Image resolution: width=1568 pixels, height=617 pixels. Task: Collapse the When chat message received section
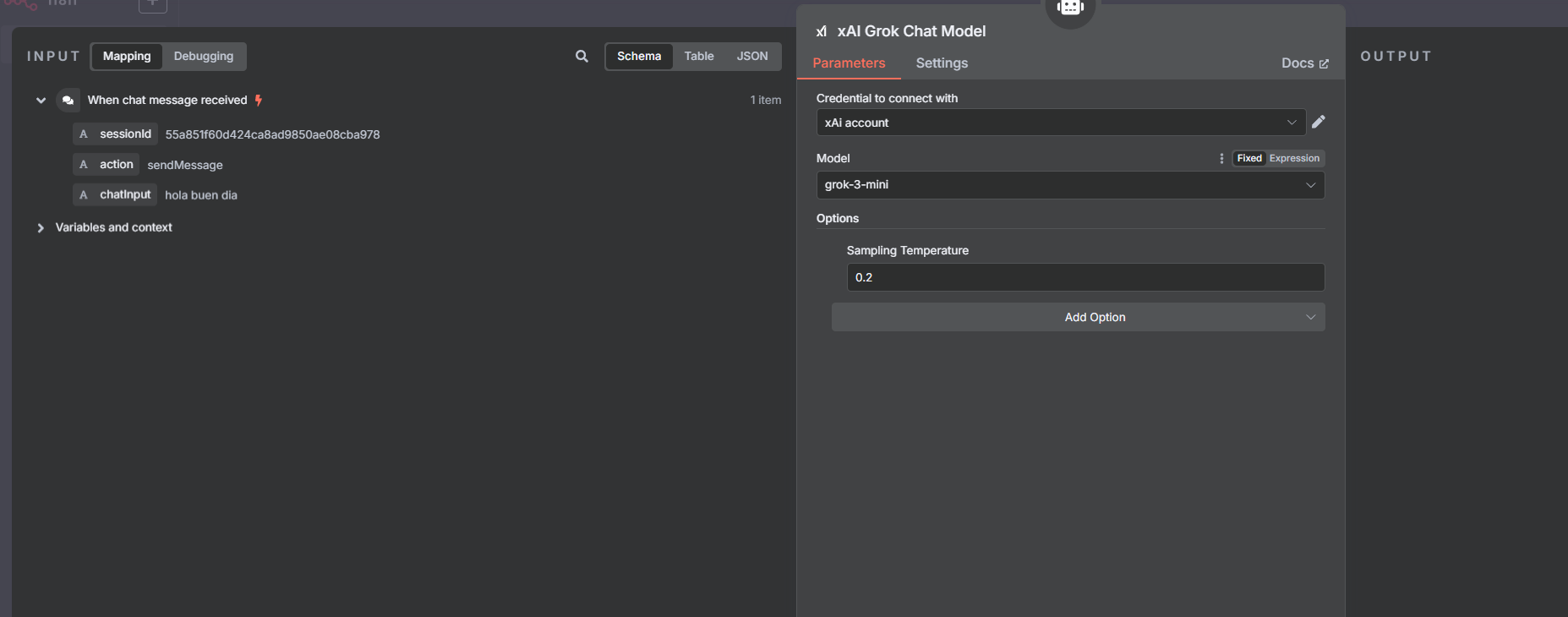coord(41,100)
